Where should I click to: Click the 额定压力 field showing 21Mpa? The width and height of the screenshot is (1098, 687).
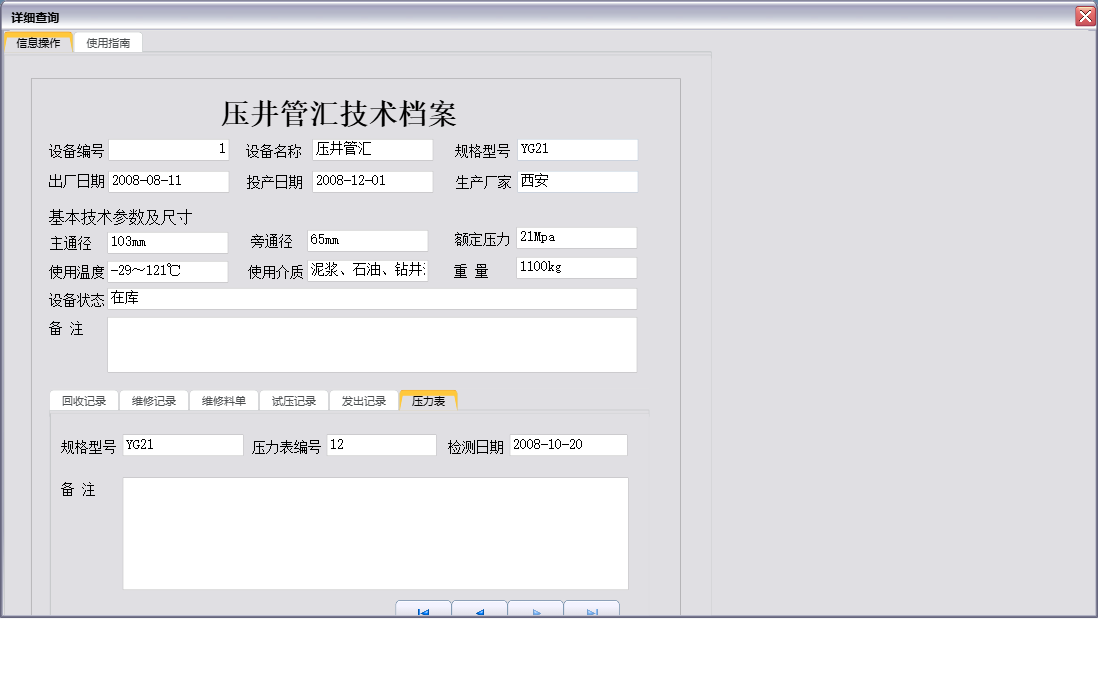point(576,237)
